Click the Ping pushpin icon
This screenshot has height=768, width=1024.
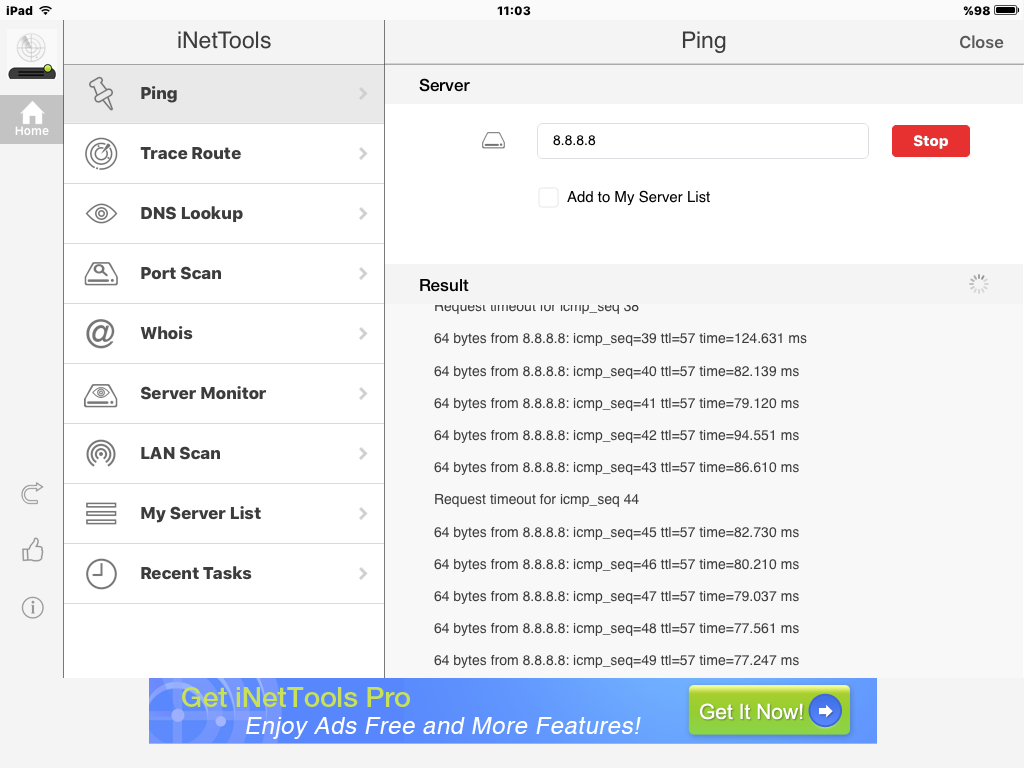click(101, 93)
